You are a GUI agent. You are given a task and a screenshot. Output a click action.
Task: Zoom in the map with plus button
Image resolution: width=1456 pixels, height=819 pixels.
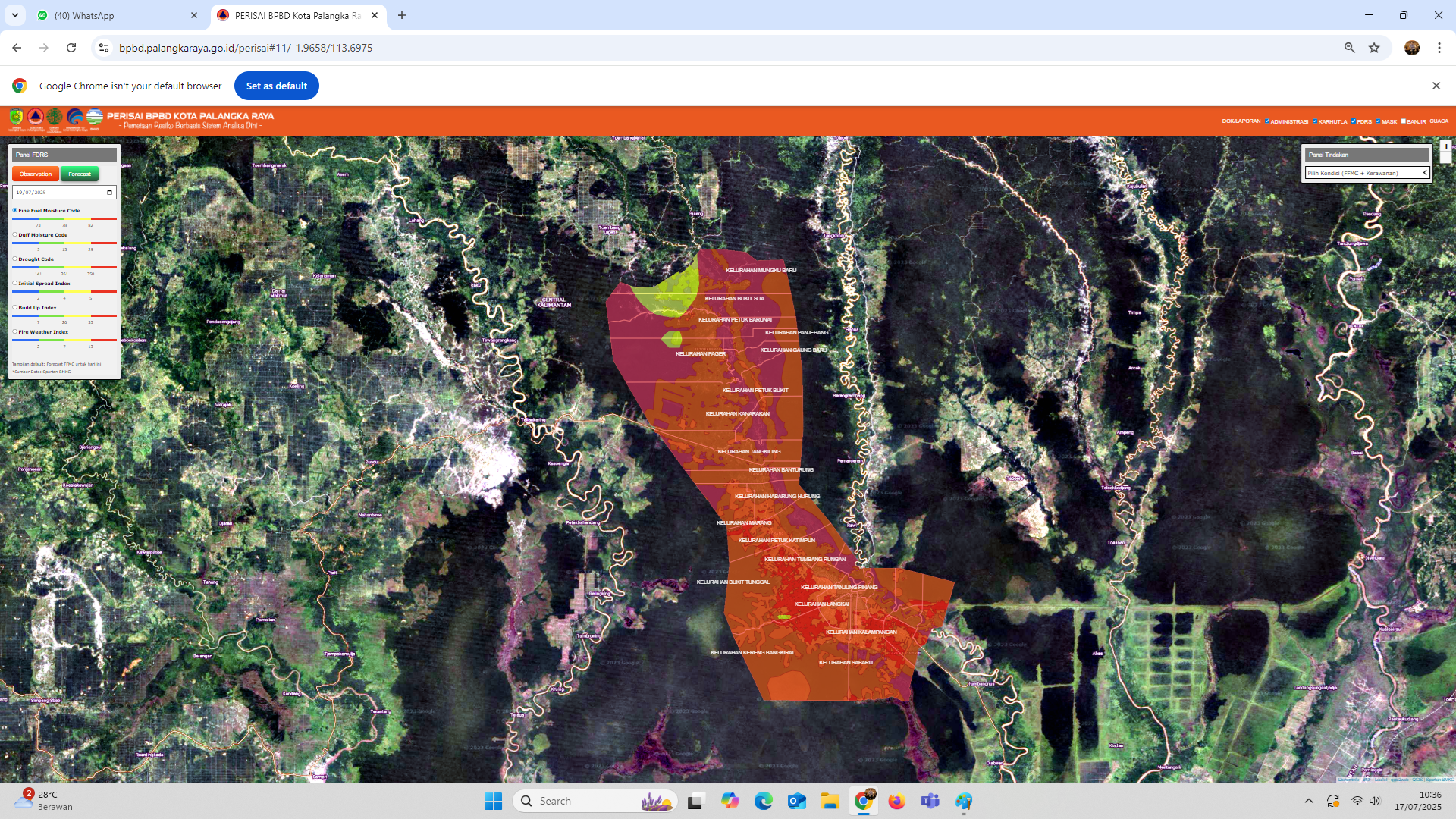1446,146
